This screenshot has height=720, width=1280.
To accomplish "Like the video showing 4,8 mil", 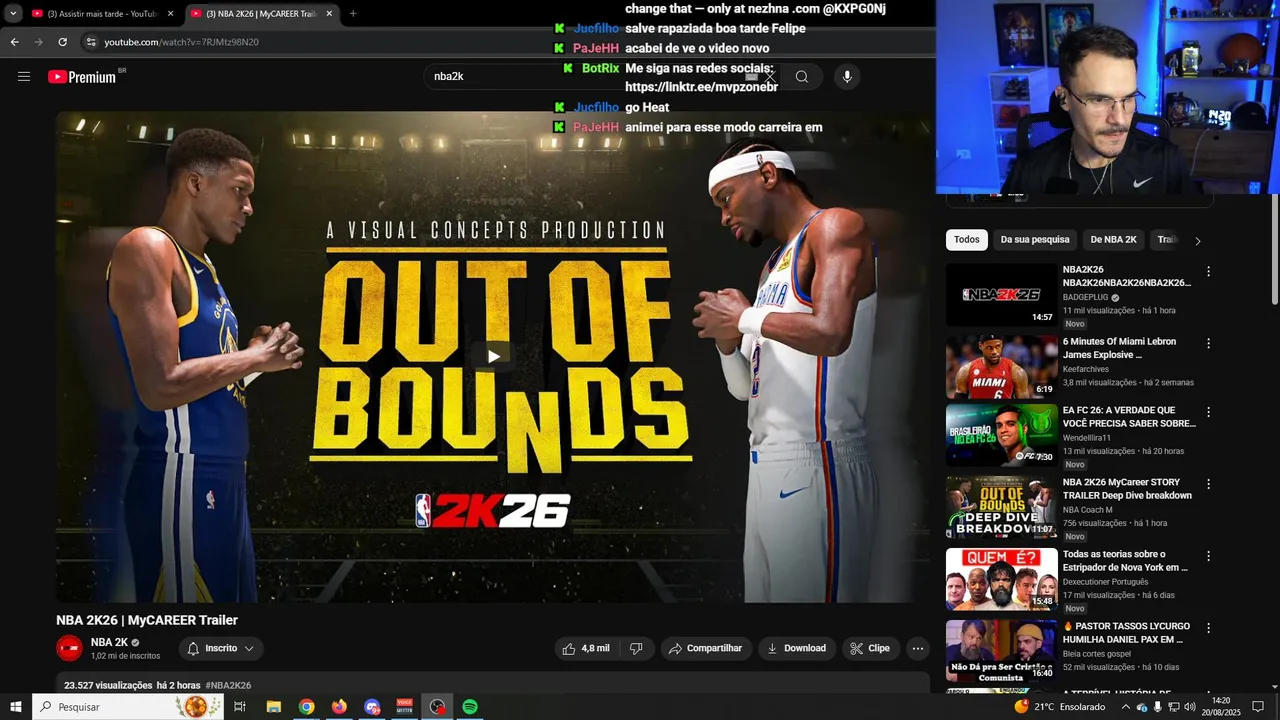I will tap(587, 648).
